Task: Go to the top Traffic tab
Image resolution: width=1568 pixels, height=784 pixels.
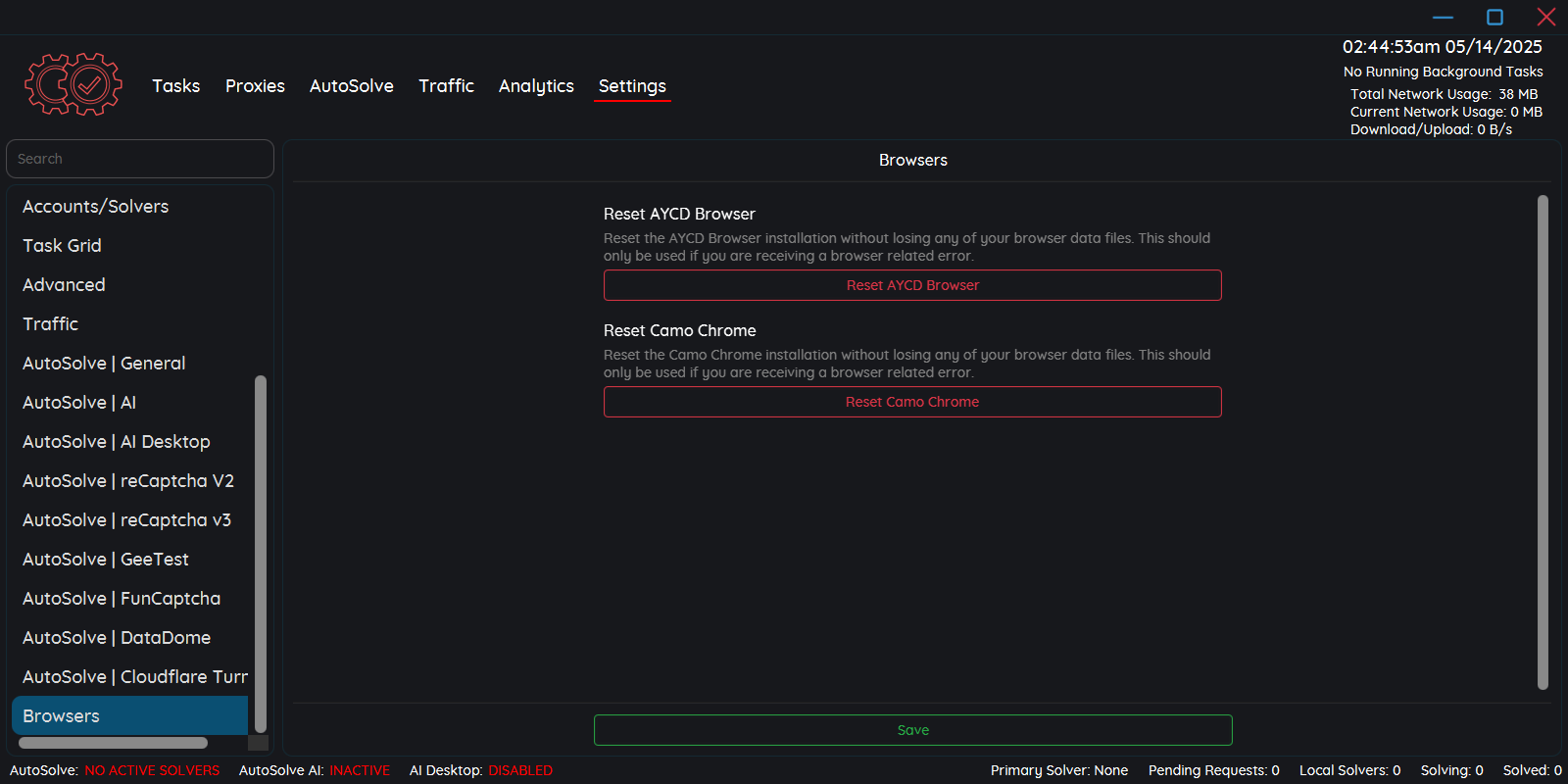Action: click(x=446, y=86)
